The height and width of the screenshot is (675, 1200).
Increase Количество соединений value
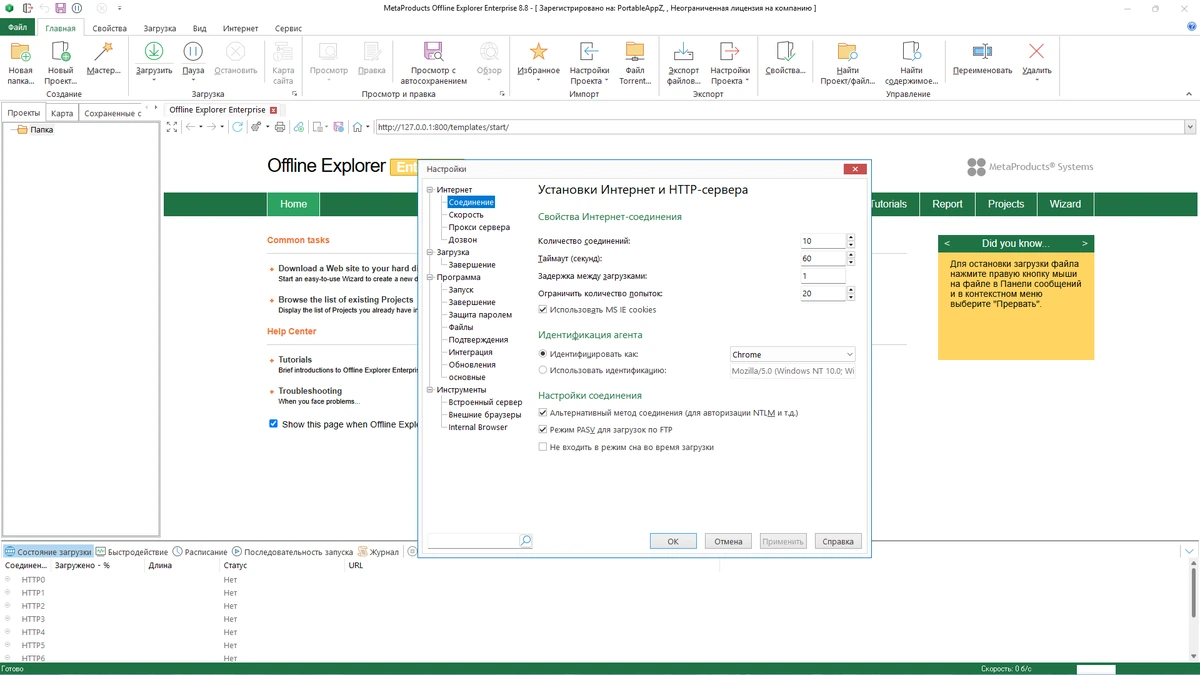850,238
